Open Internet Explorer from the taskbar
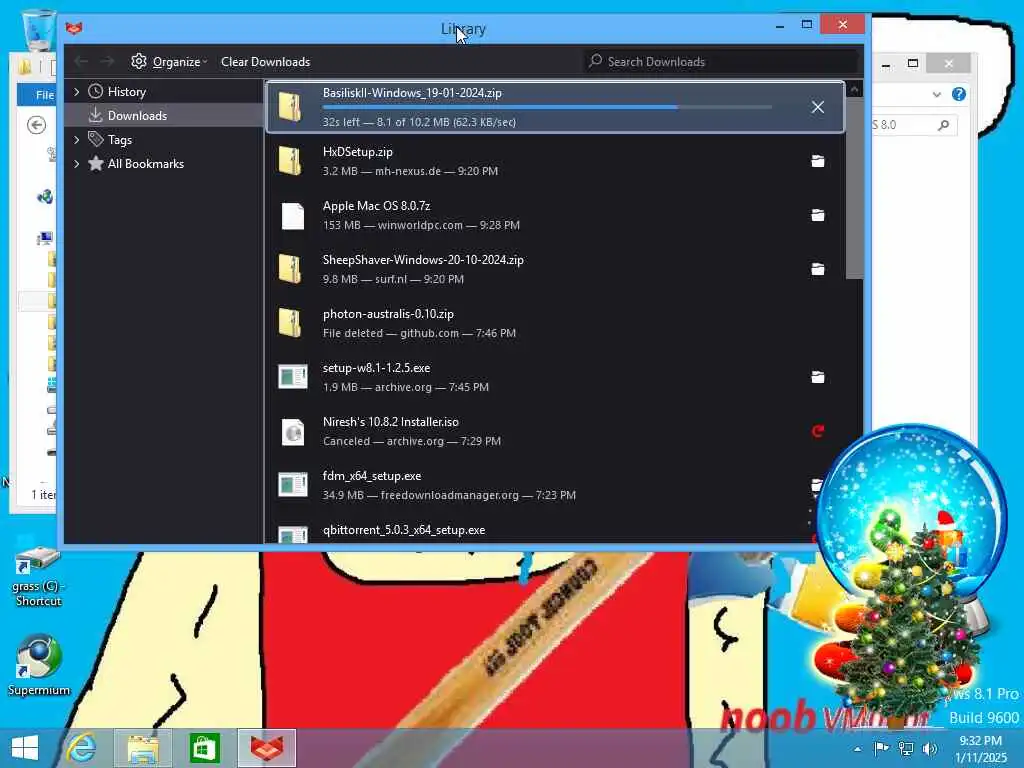 pos(82,748)
